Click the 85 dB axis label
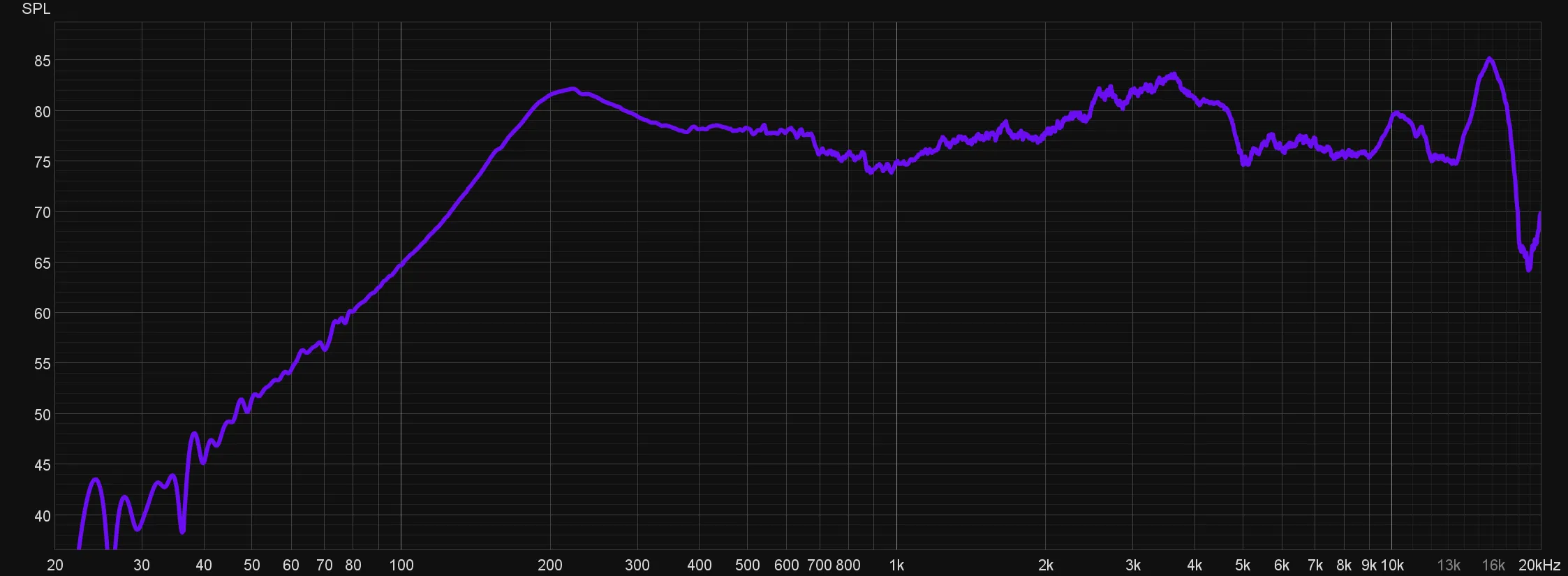The width and height of the screenshot is (1568, 576). [x=43, y=61]
